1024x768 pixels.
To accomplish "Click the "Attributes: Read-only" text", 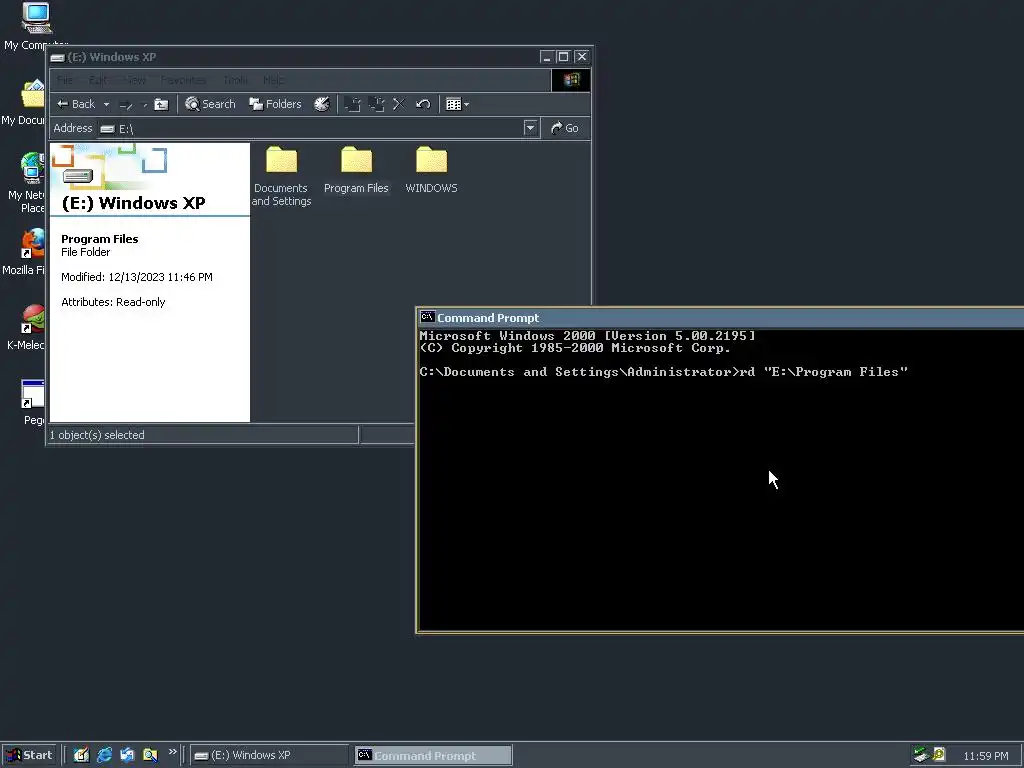I will pyautogui.click(x=113, y=302).
